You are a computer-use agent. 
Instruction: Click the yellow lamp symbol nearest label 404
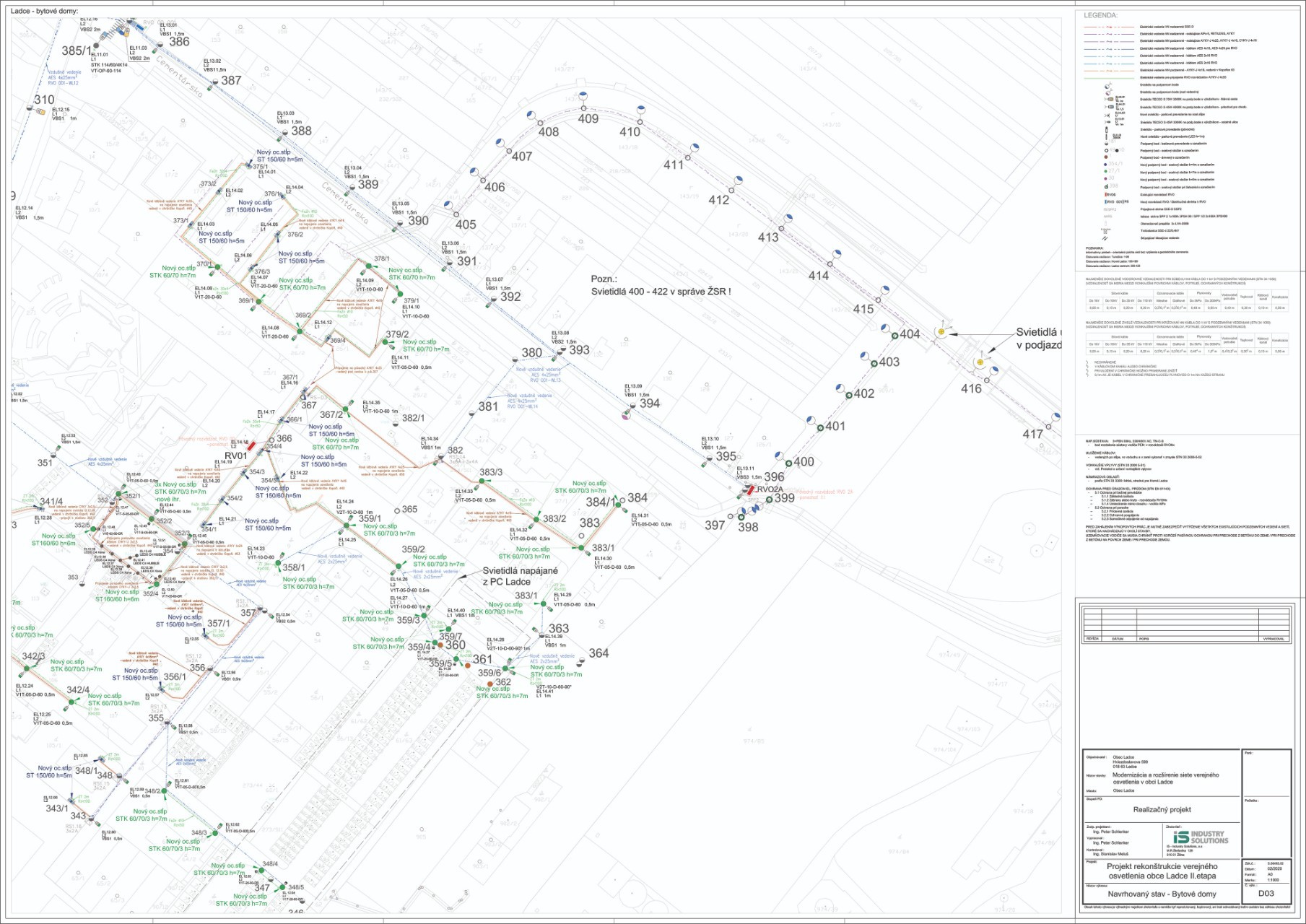[941, 332]
